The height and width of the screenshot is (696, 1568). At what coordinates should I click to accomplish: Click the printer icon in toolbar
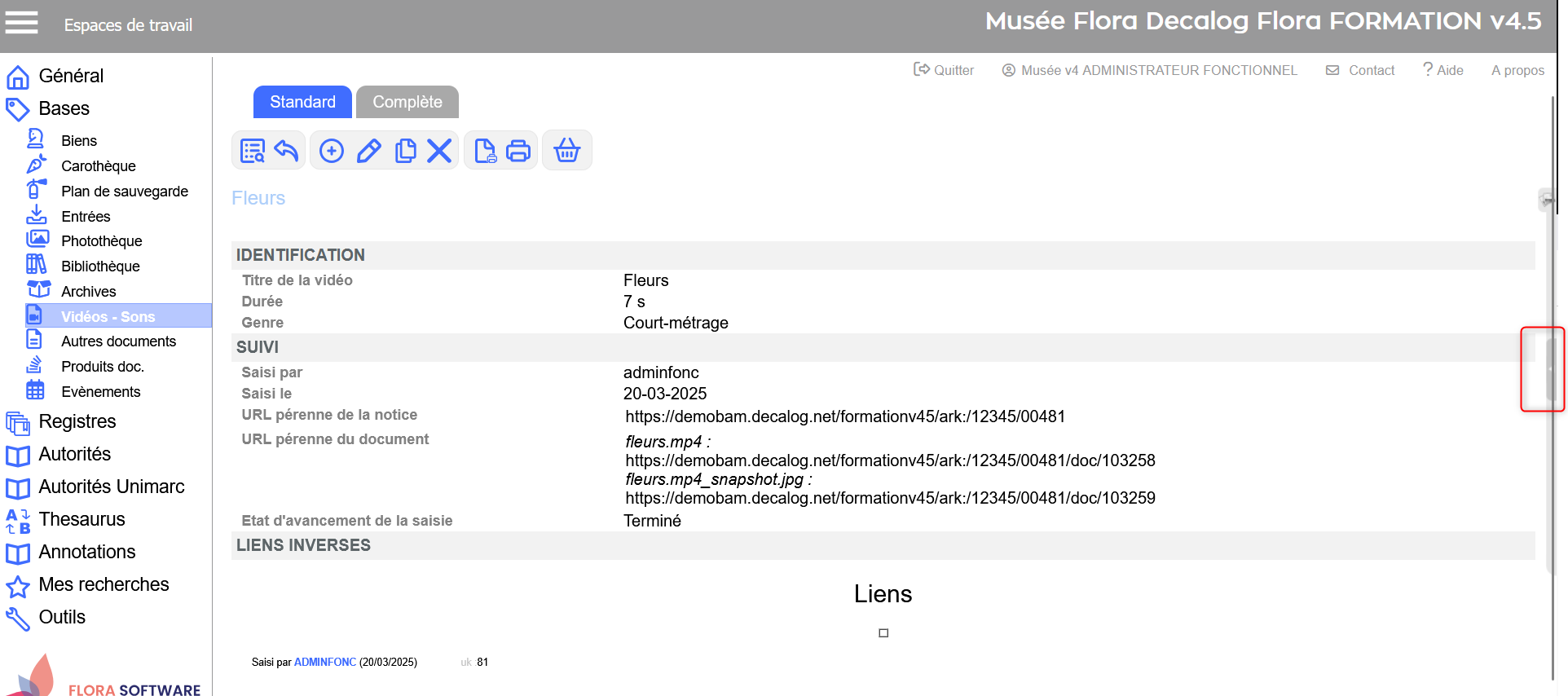(x=518, y=151)
